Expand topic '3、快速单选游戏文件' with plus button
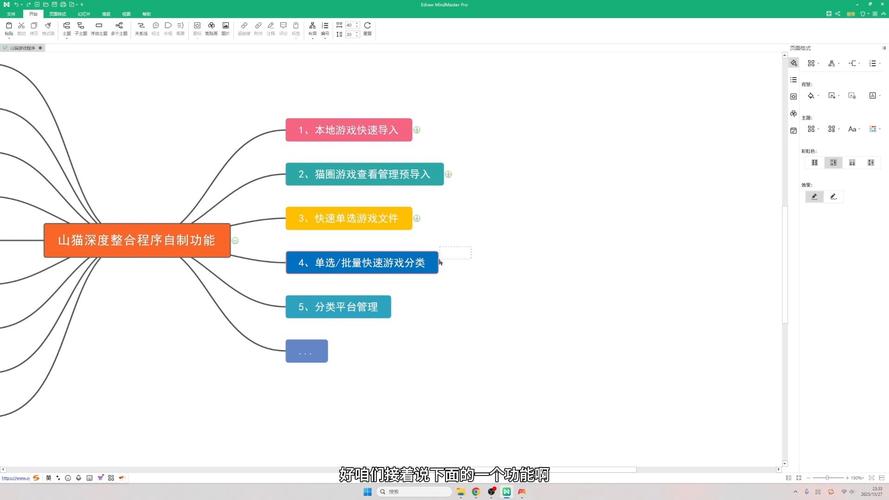This screenshot has height=500, width=889. coord(417,218)
